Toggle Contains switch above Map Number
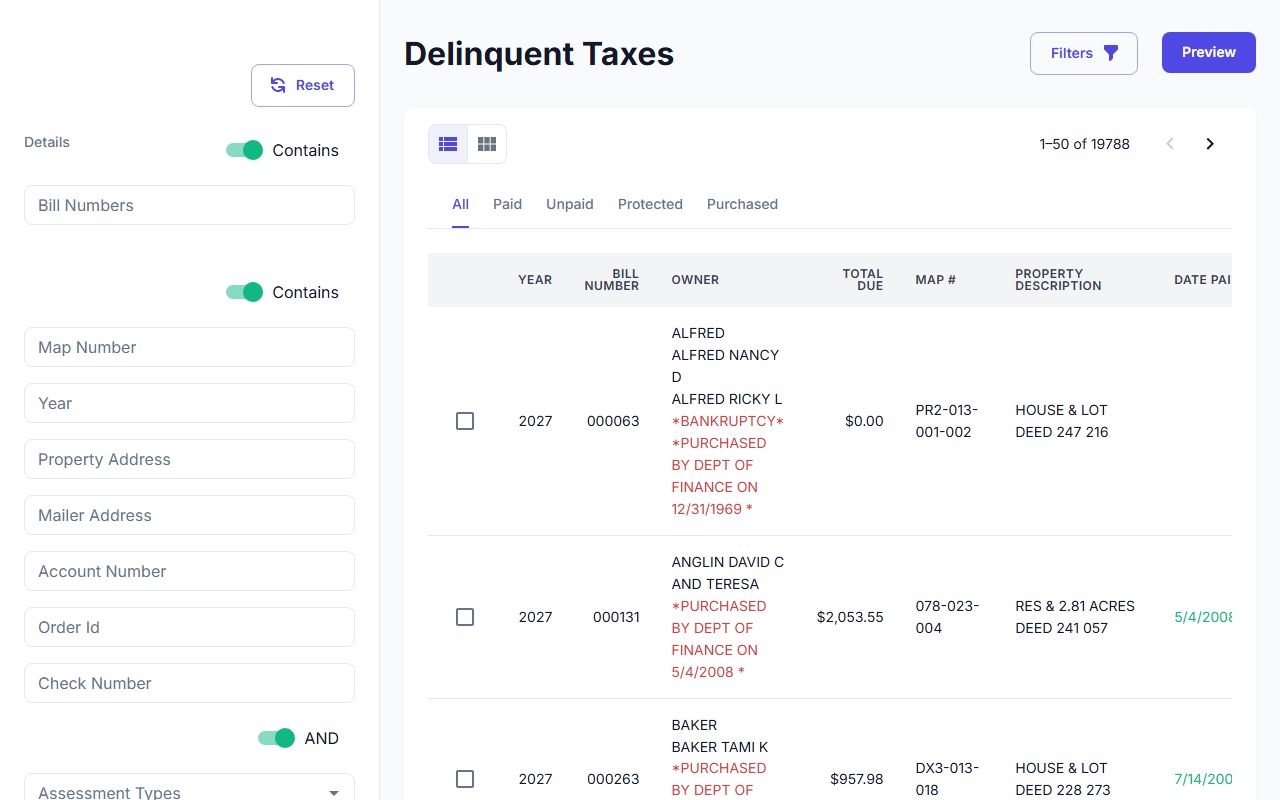 [x=244, y=292]
